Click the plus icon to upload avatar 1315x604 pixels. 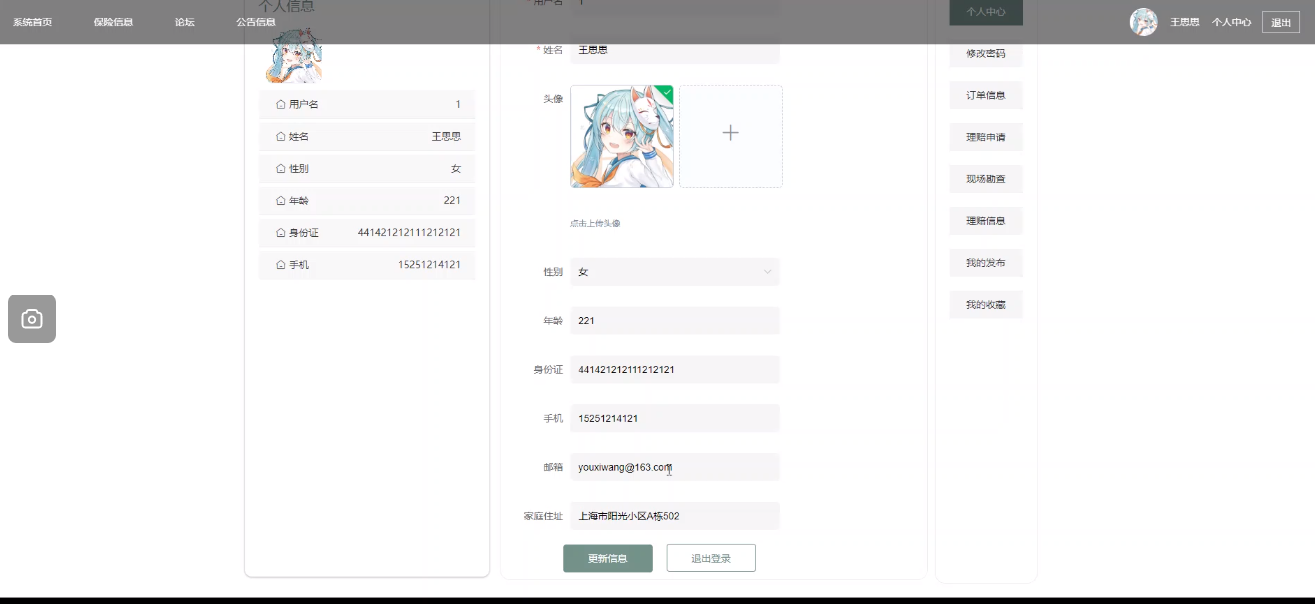click(730, 132)
